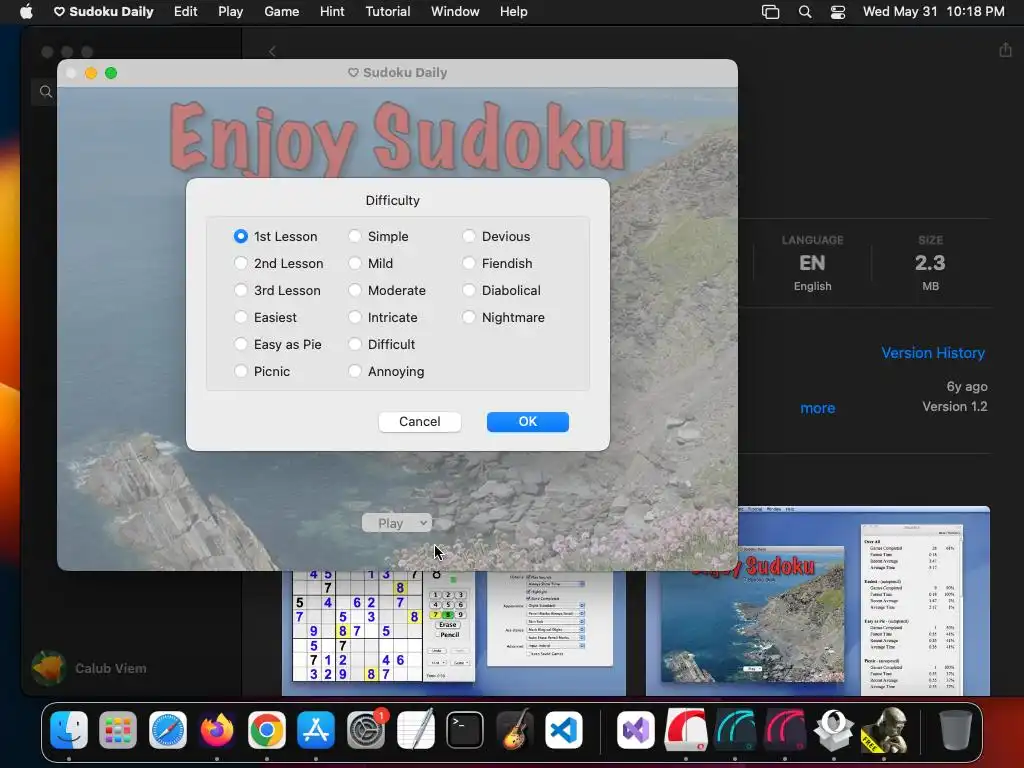Open Finder from the dock
This screenshot has width=1024, height=768.
(69, 729)
